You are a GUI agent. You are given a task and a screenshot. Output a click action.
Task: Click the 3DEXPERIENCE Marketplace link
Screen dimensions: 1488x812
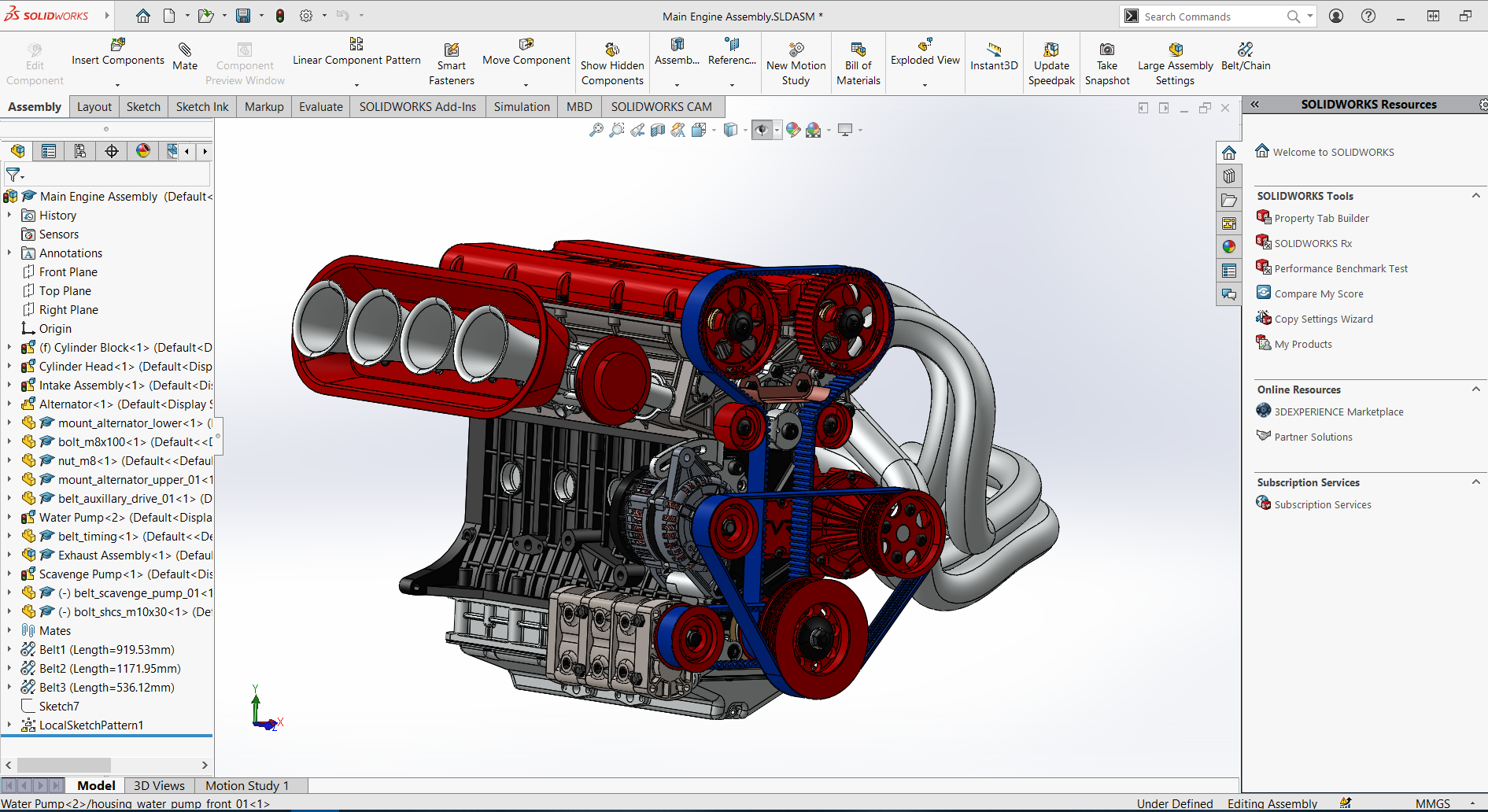(1338, 412)
